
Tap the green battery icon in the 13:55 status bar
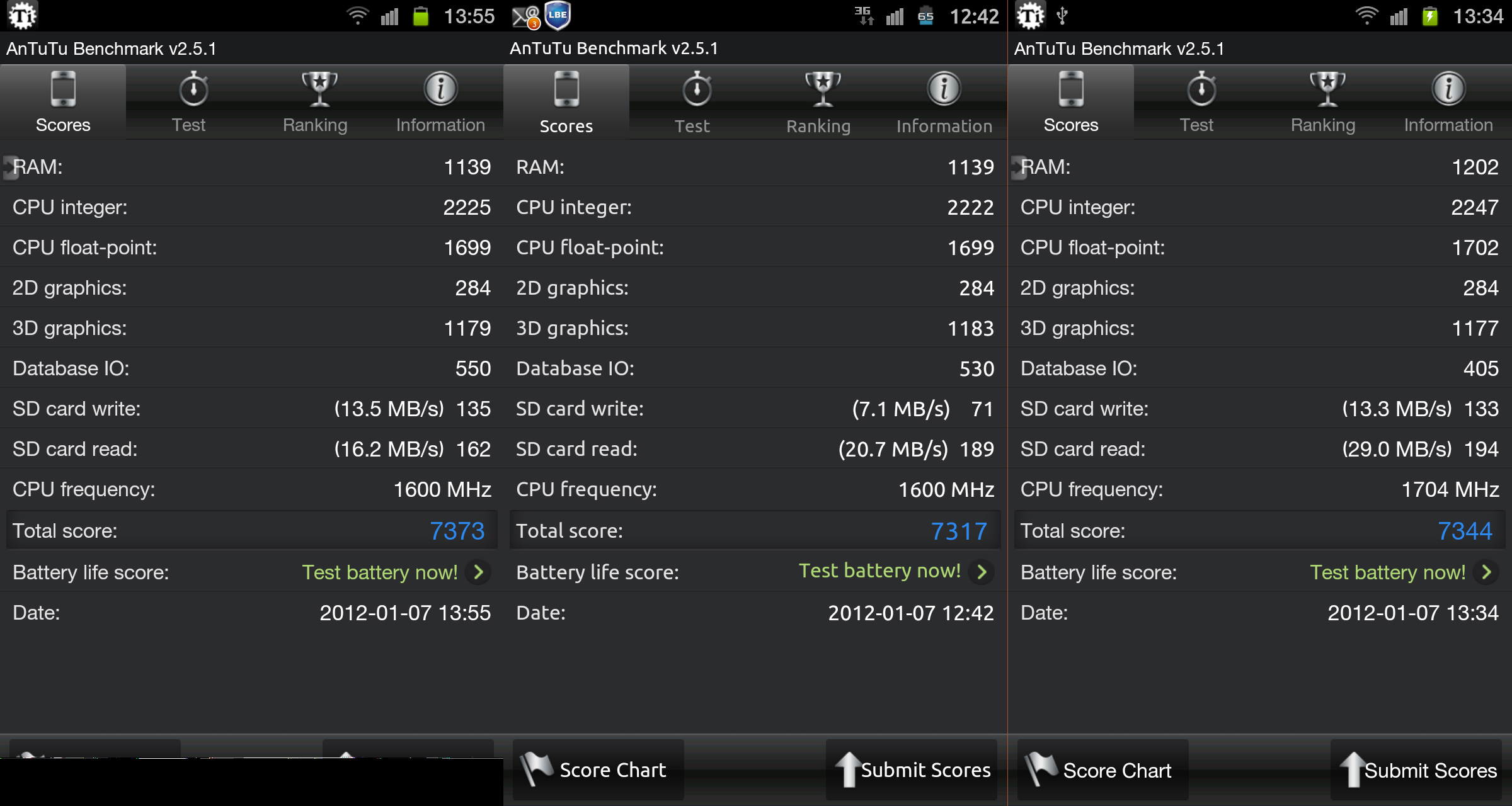[x=420, y=16]
